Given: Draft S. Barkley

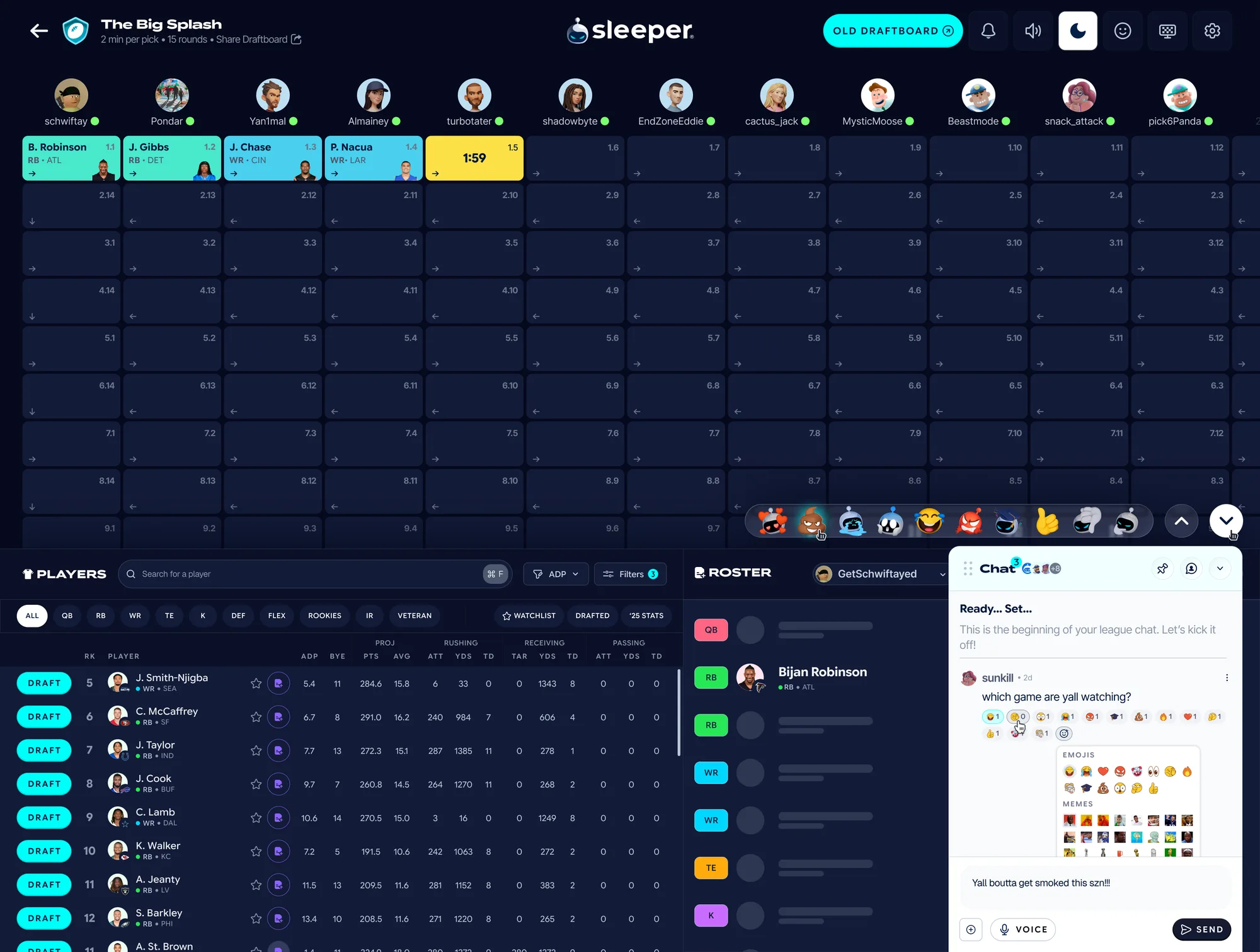Looking at the screenshot, I should point(44,919).
